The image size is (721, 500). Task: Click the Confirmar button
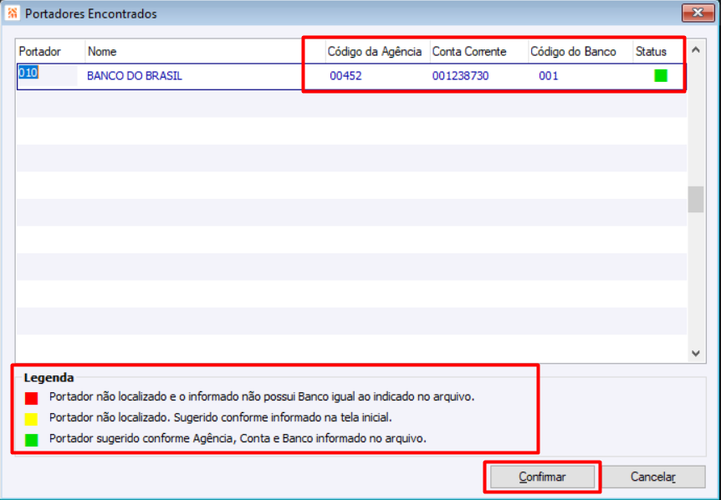pos(542,477)
